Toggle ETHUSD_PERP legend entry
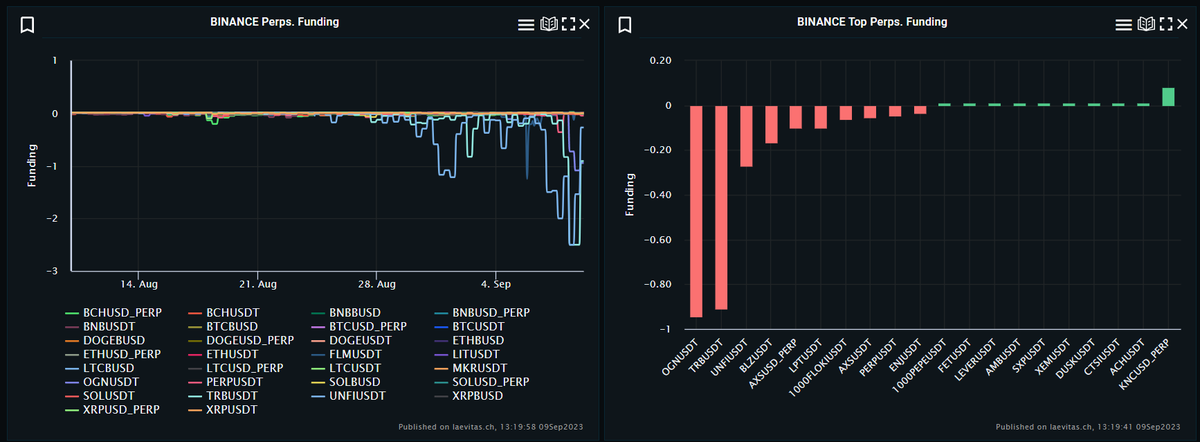 tap(111, 354)
